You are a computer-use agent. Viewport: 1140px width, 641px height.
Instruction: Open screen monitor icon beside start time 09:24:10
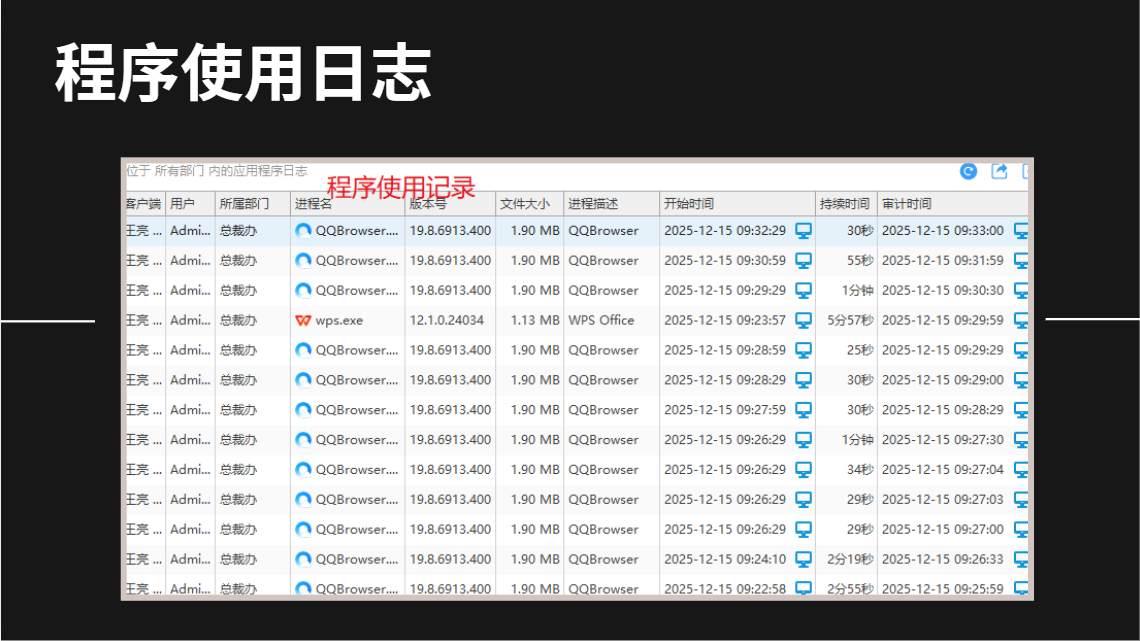pyautogui.click(x=803, y=560)
